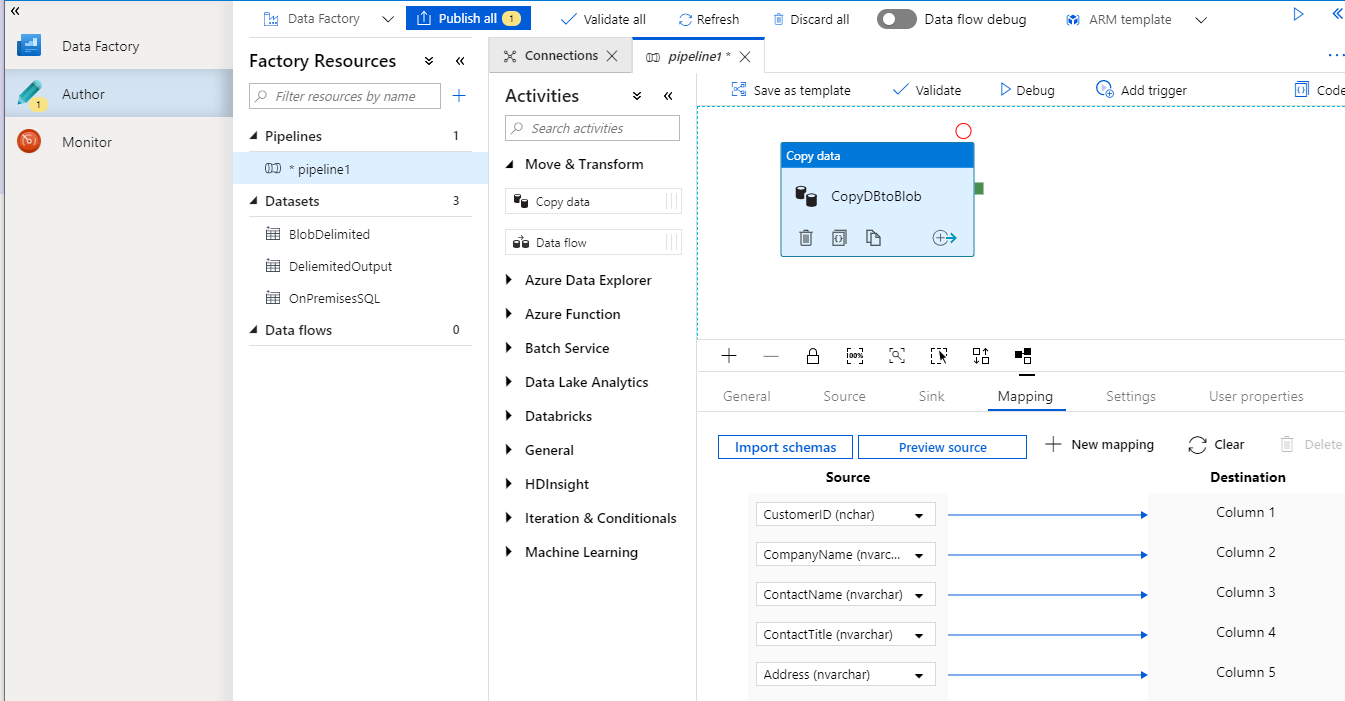Add an activity output via the plus arrow

944,238
